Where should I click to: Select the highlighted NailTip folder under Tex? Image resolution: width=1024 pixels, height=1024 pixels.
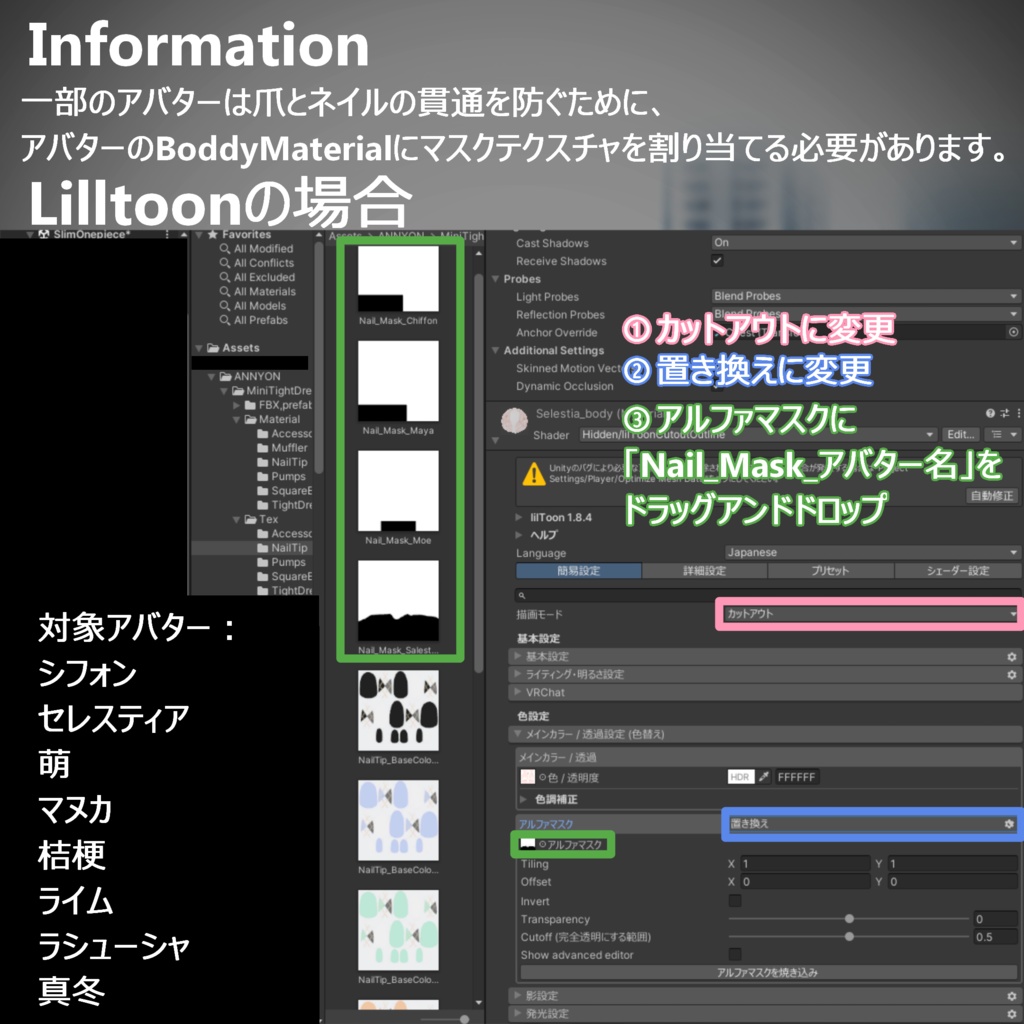[289, 548]
